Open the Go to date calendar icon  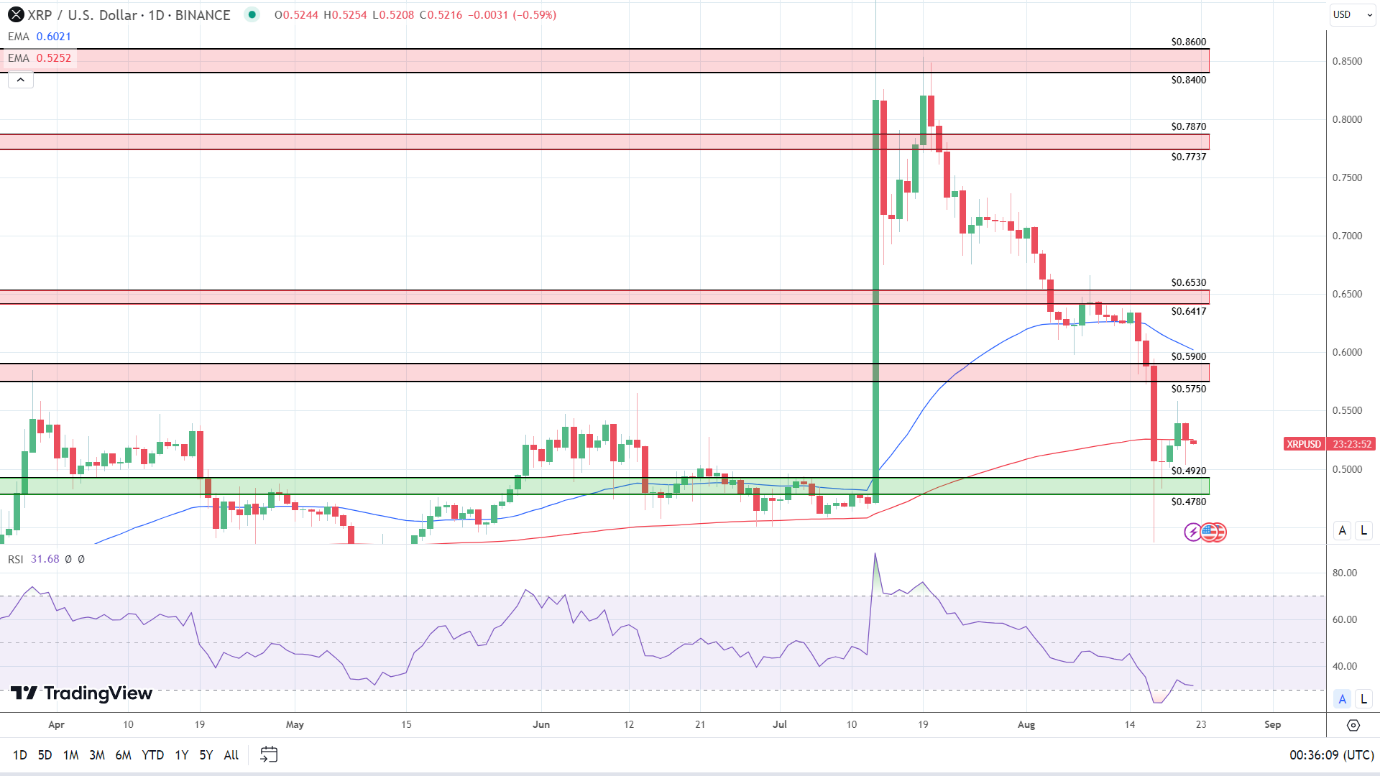point(268,755)
